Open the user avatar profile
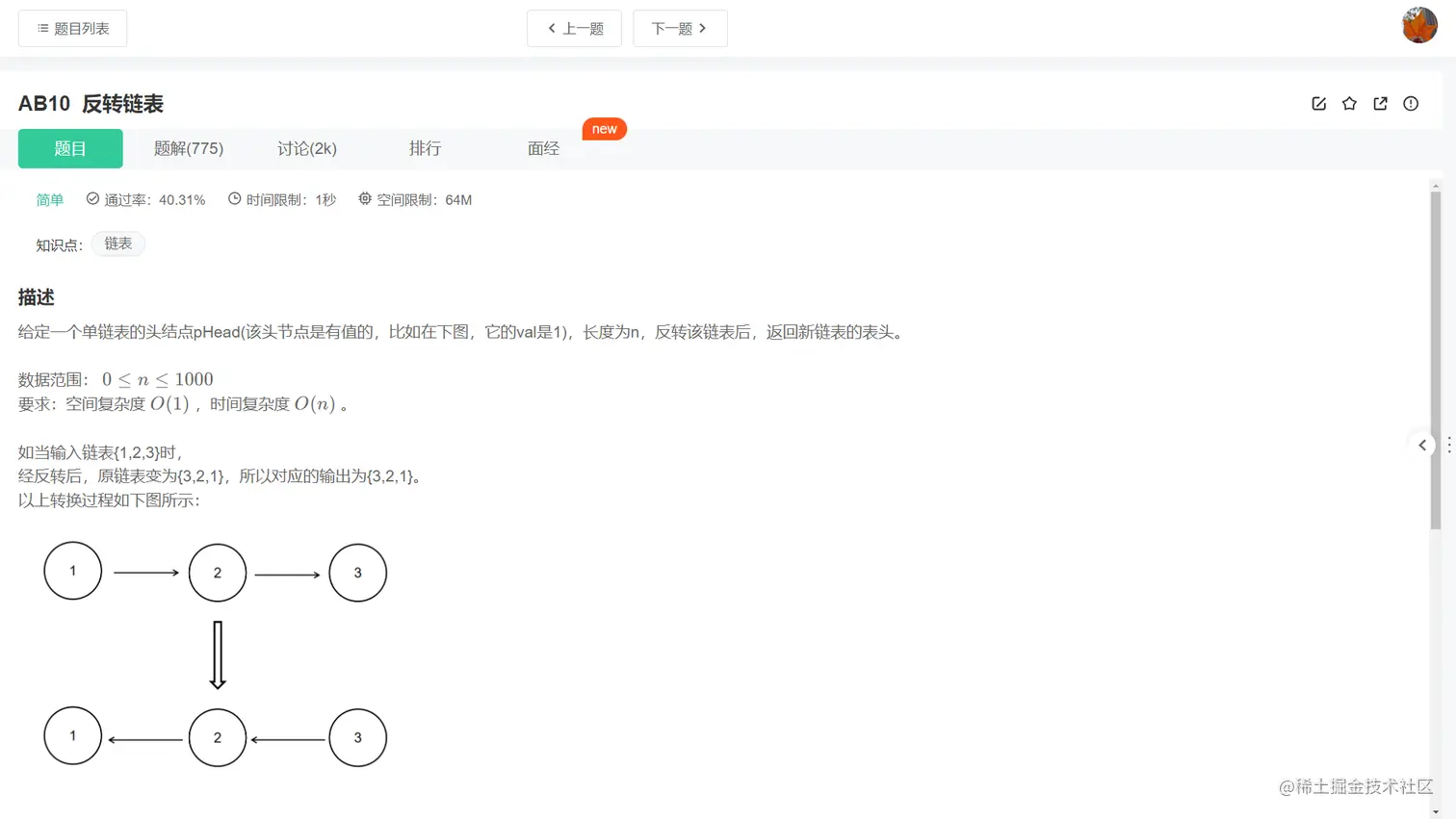Image resolution: width=1456 pixels, height=819 pixels. [x=1419, y=25]
